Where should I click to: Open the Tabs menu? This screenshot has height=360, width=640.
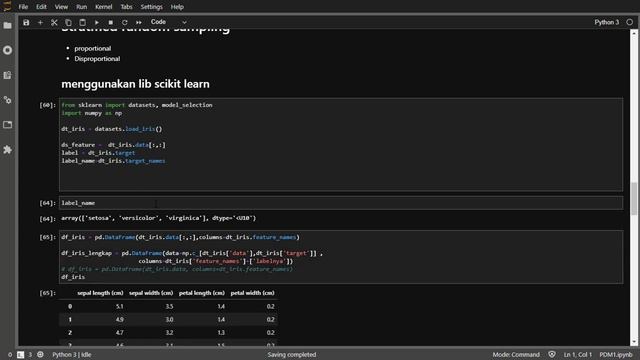coord(127,7)
